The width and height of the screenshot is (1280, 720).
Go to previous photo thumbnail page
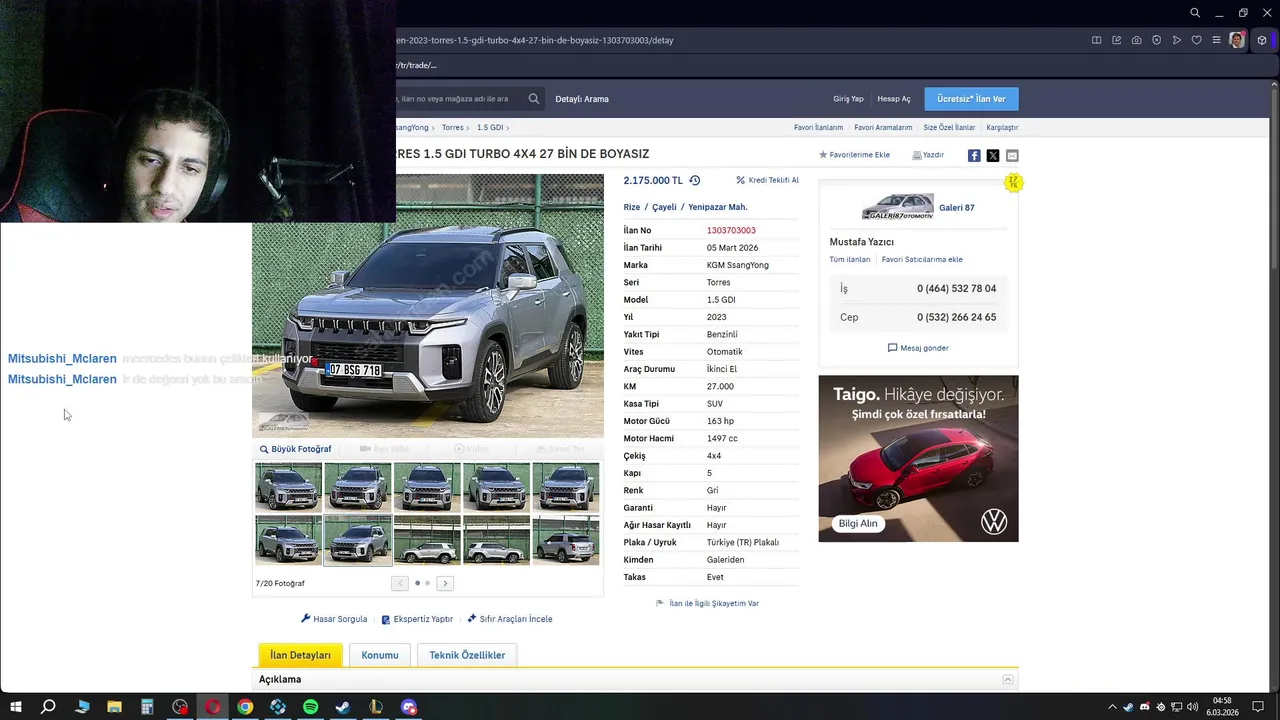pos(400,583)
